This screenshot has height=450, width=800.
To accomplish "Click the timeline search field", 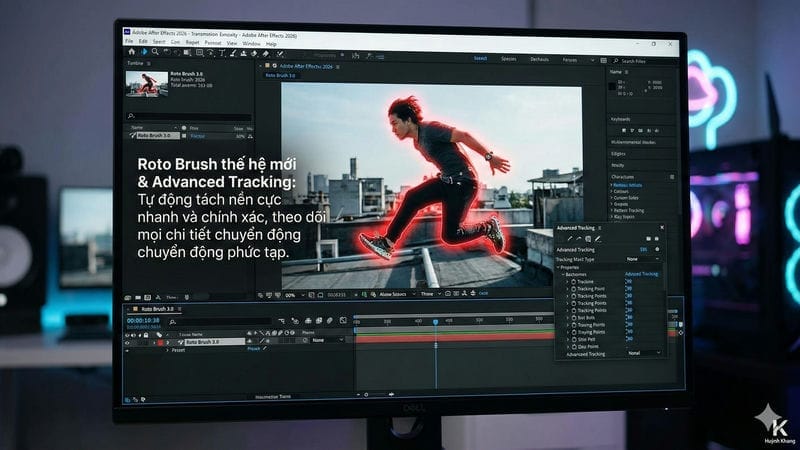I will tap(220, 321).
